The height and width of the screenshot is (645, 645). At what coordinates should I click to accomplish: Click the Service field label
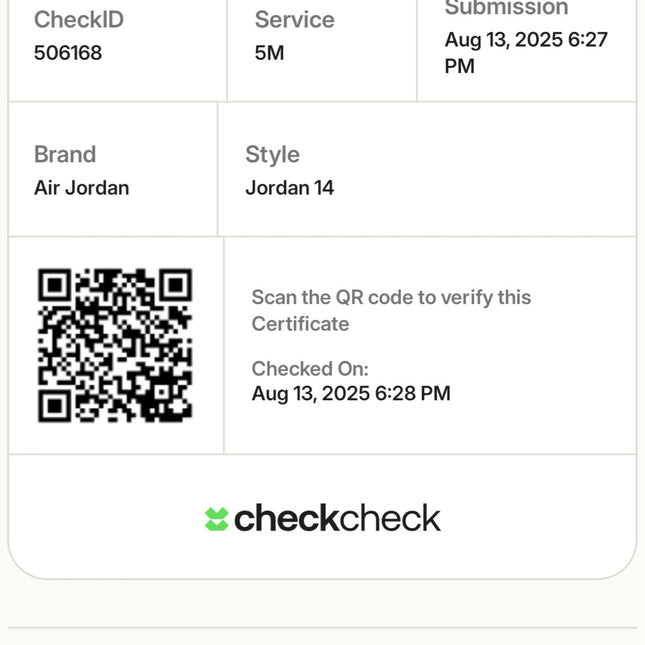click(x=294, y=20)
